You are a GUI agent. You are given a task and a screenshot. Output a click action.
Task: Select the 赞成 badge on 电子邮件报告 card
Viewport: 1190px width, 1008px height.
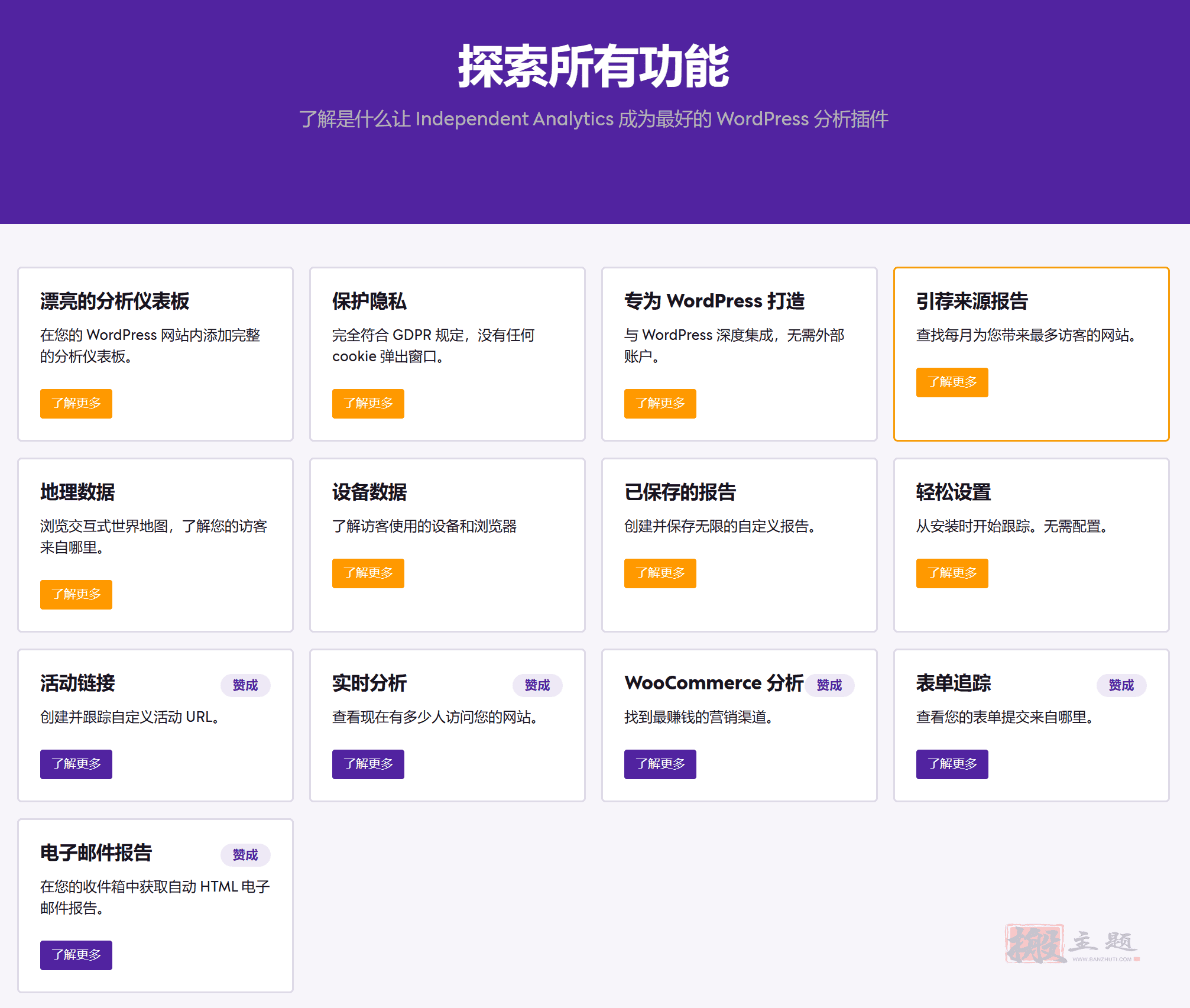click(245, 855)
